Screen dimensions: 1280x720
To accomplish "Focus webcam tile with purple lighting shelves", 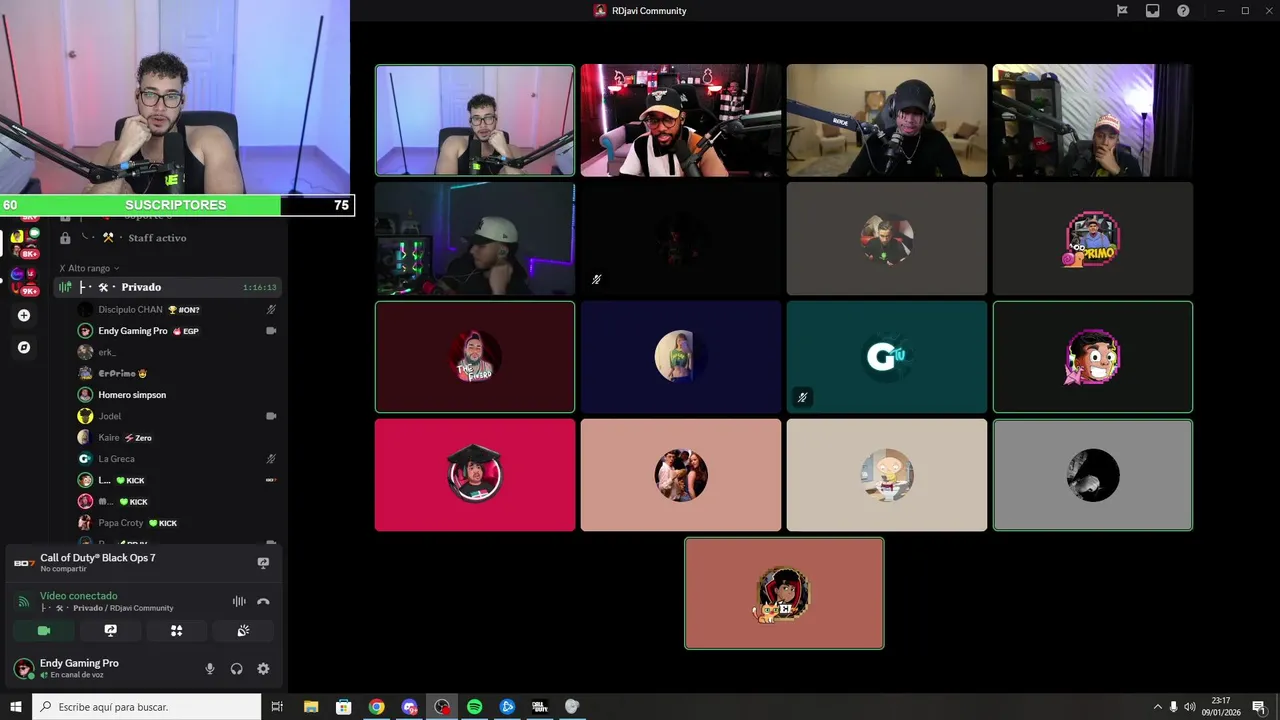I will pos(1093,120).
